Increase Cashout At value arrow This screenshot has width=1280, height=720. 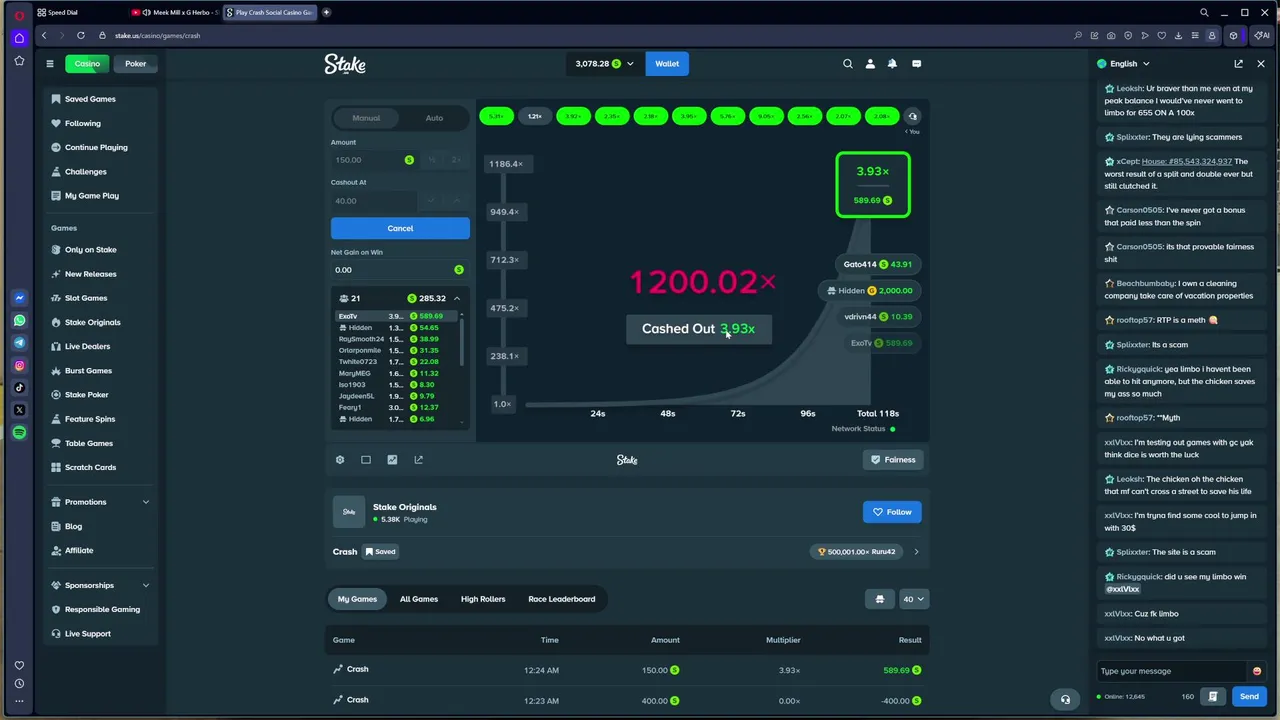point(456,201)
